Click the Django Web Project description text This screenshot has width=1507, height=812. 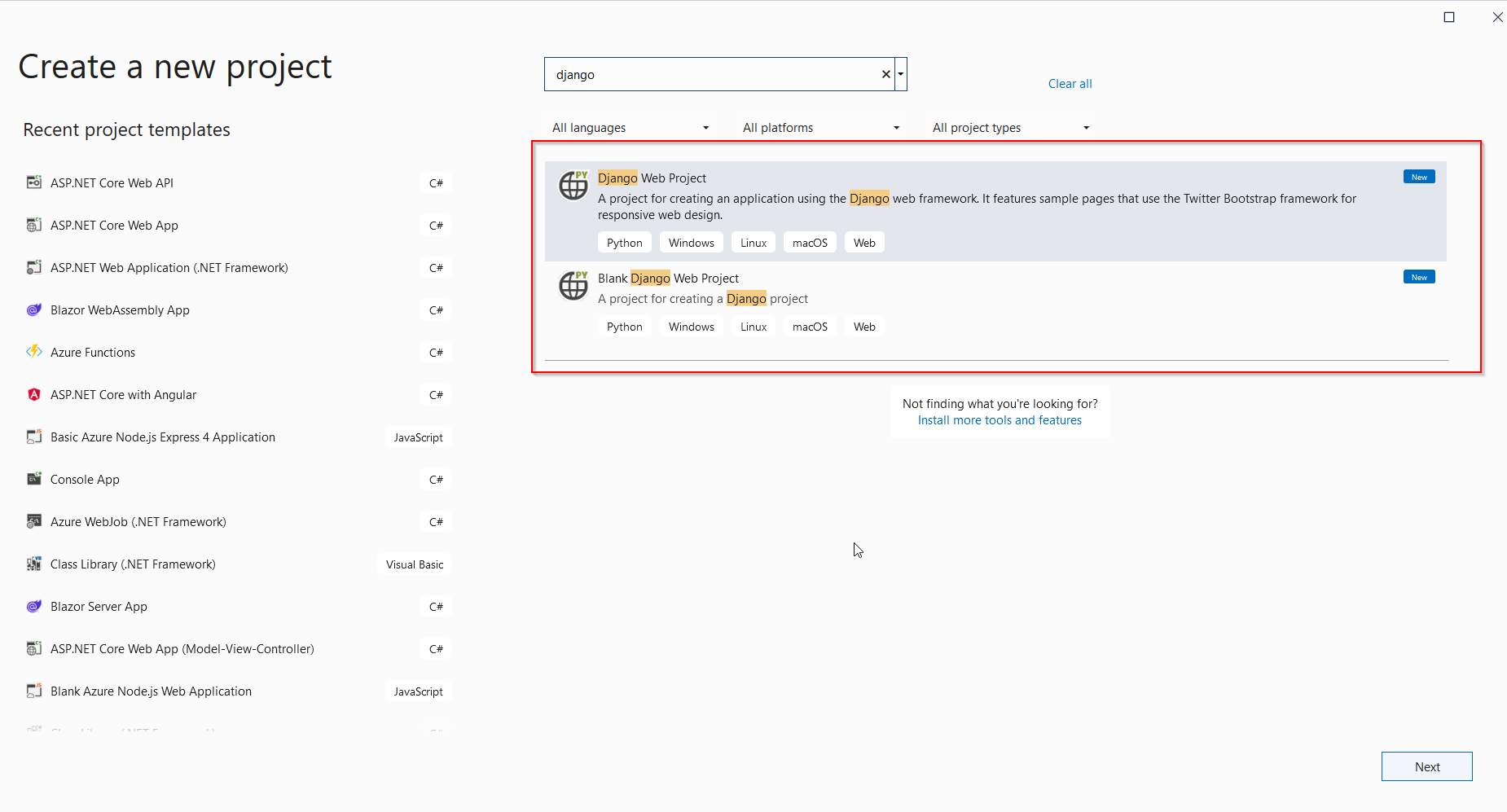pos(977,207)
